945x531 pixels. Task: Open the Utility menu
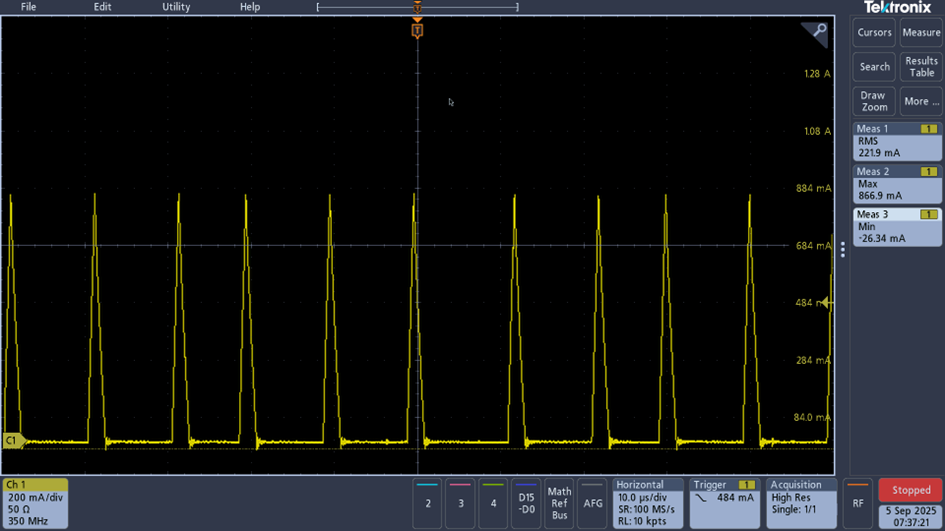click(176, 7)
